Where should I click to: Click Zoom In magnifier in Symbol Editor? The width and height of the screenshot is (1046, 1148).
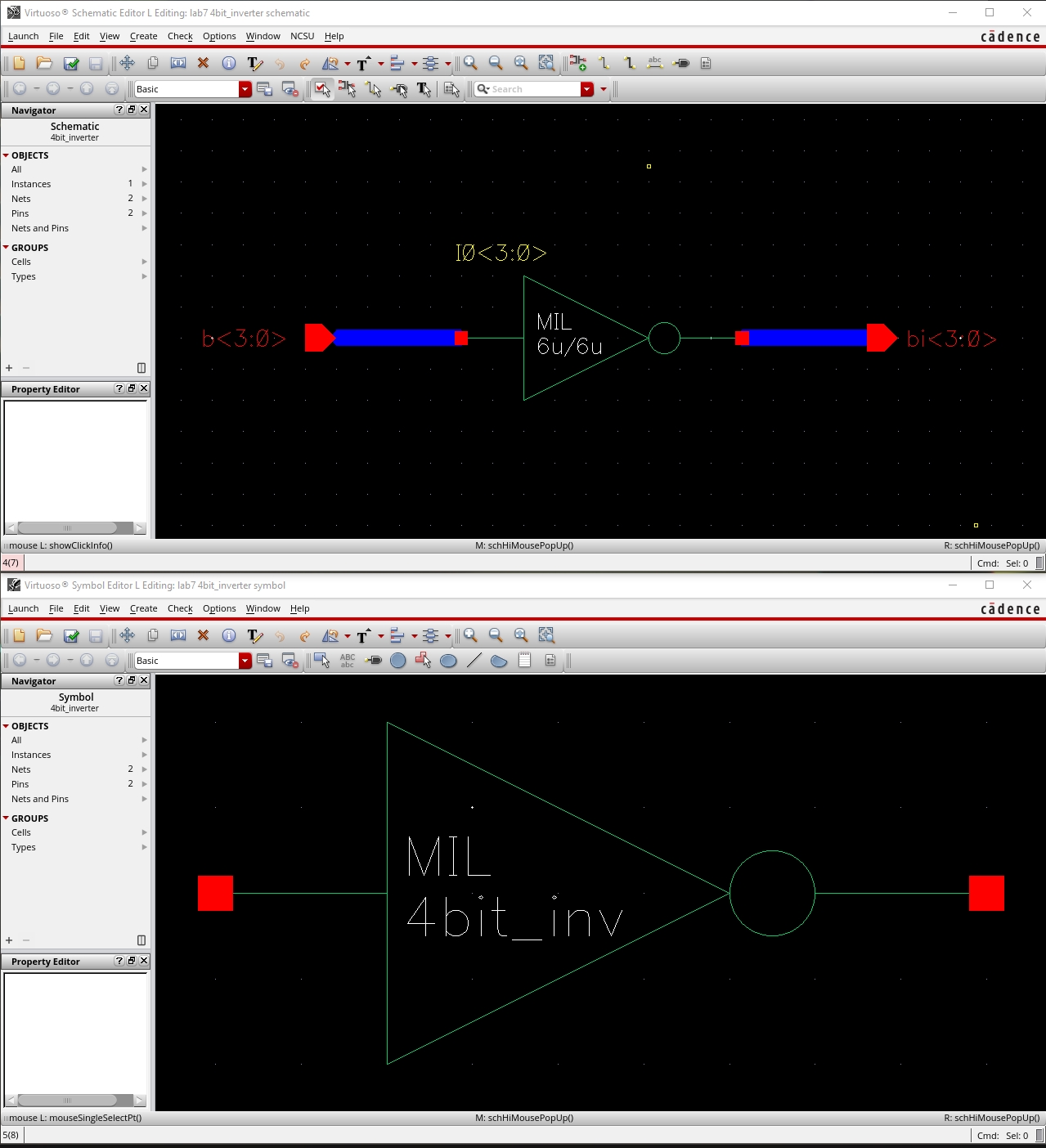tap(470, 635)
